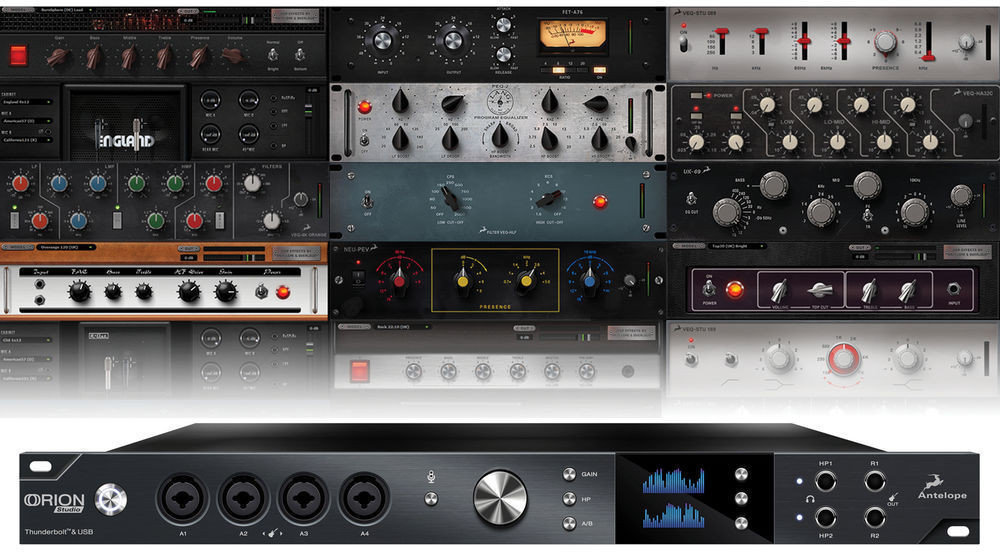
Task: Click the Top Cut knob on the Top30 amp
Action: pyautogui.click(x=820, y=291)
